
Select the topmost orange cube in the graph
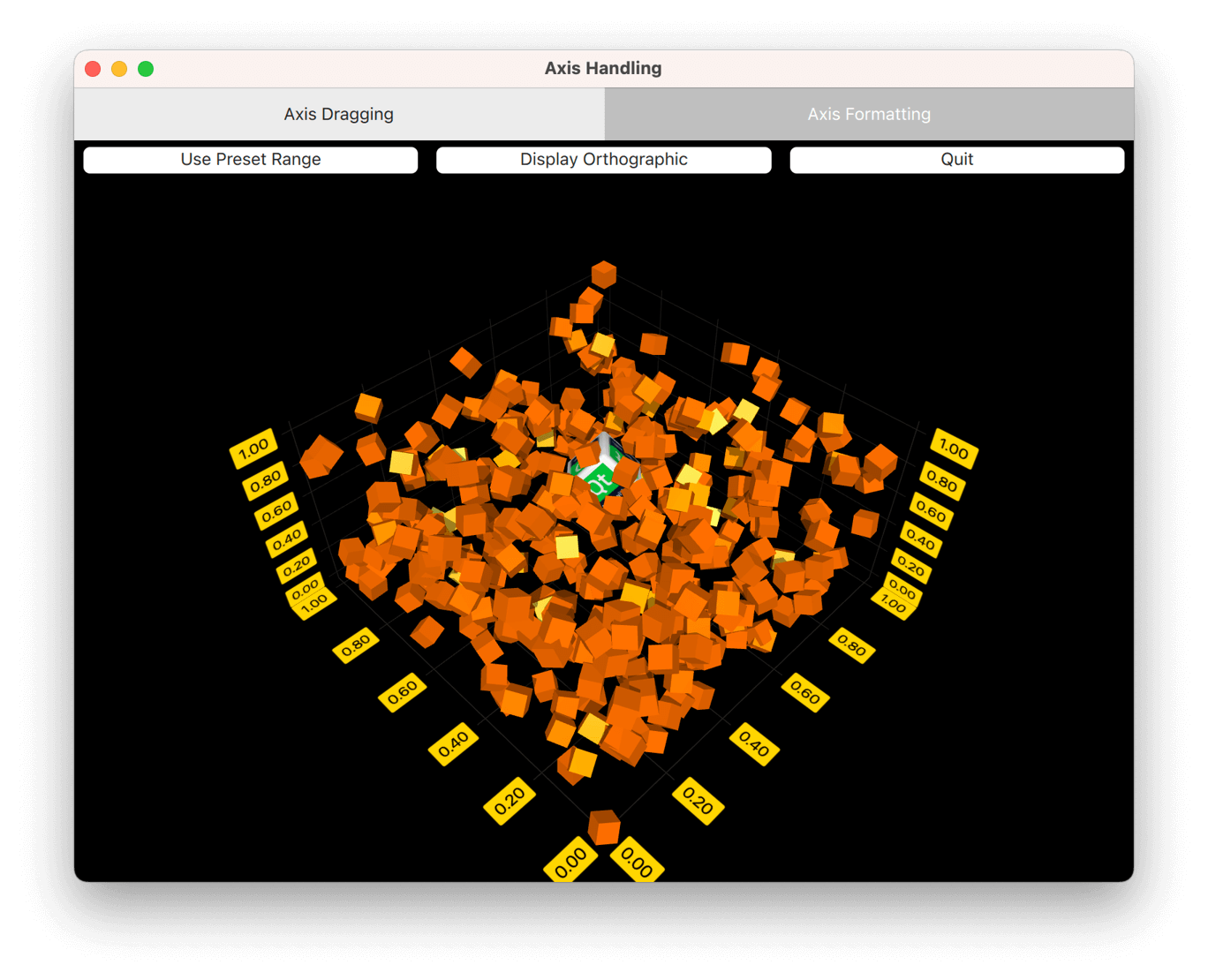[x=604, y=274]
